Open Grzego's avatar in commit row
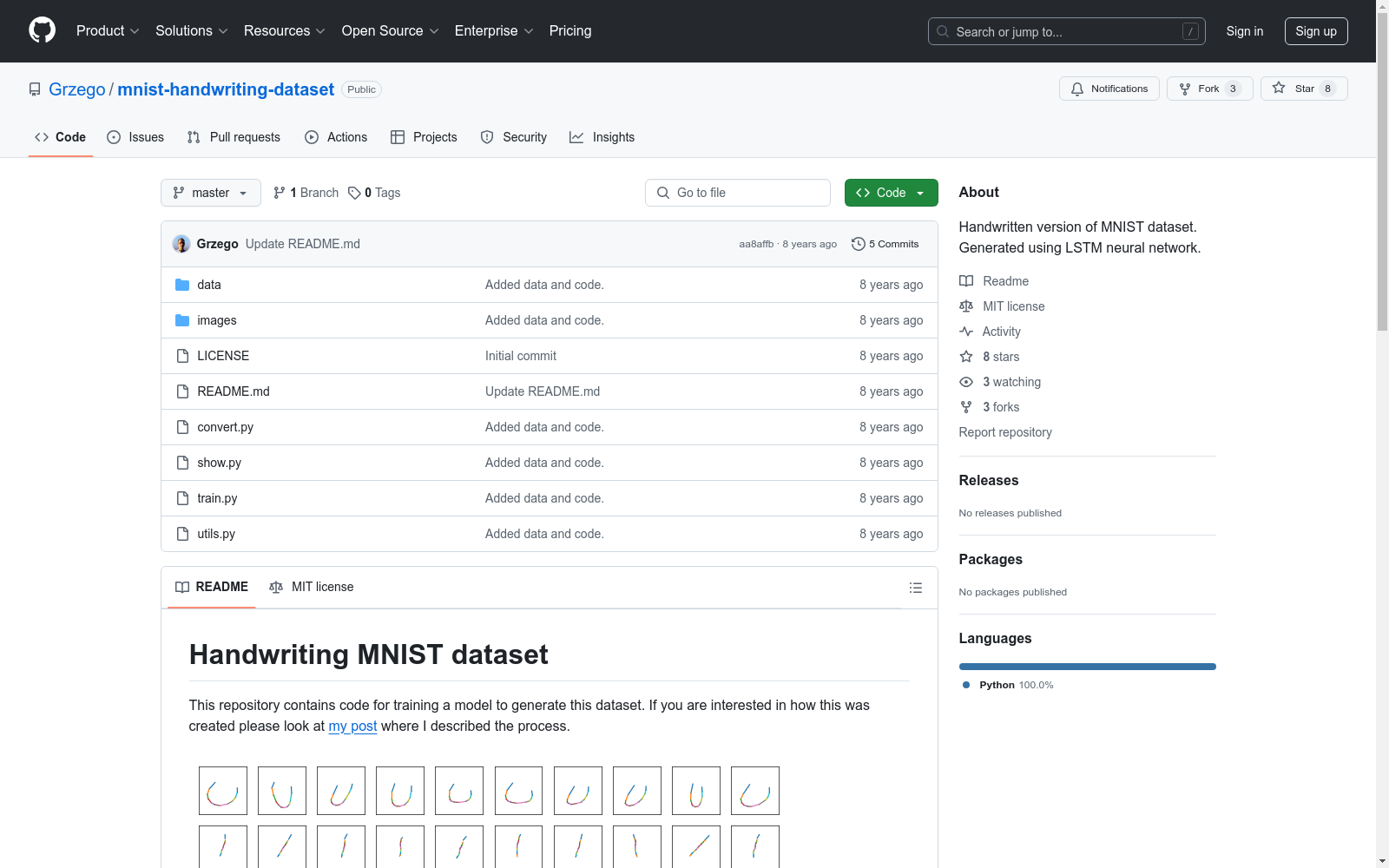 [181, 244]
